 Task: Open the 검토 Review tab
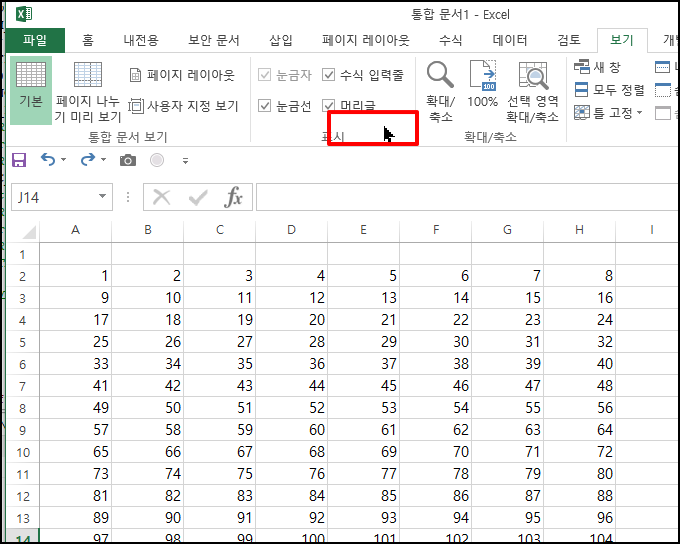[x=569, y=40]
